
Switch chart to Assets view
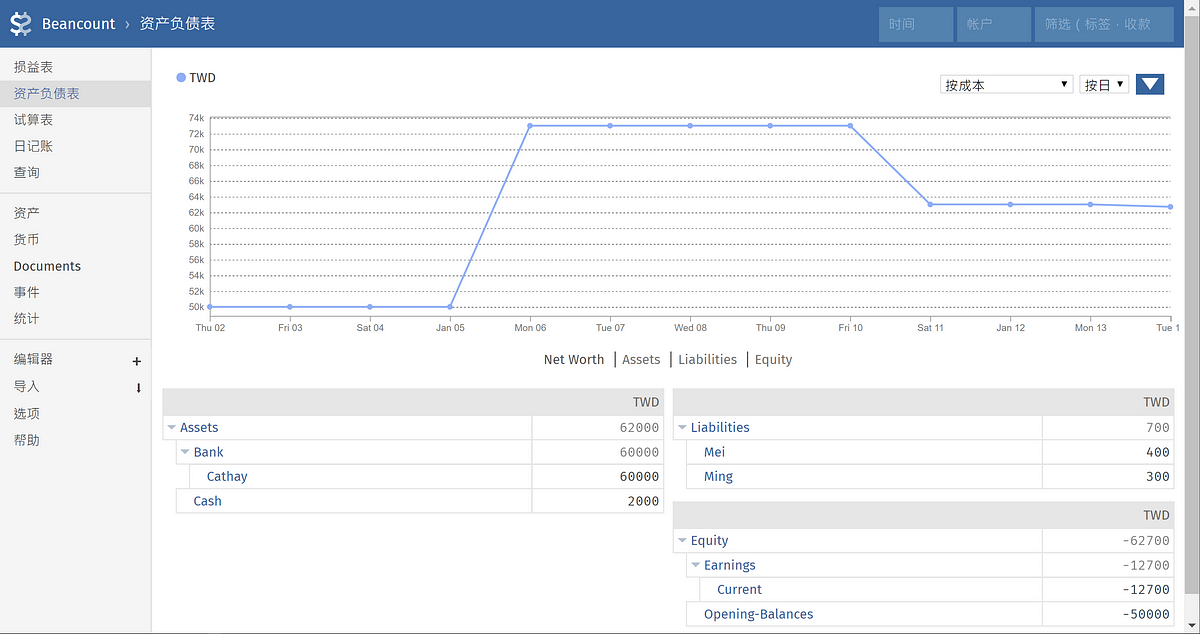click(x=641, y=360)
